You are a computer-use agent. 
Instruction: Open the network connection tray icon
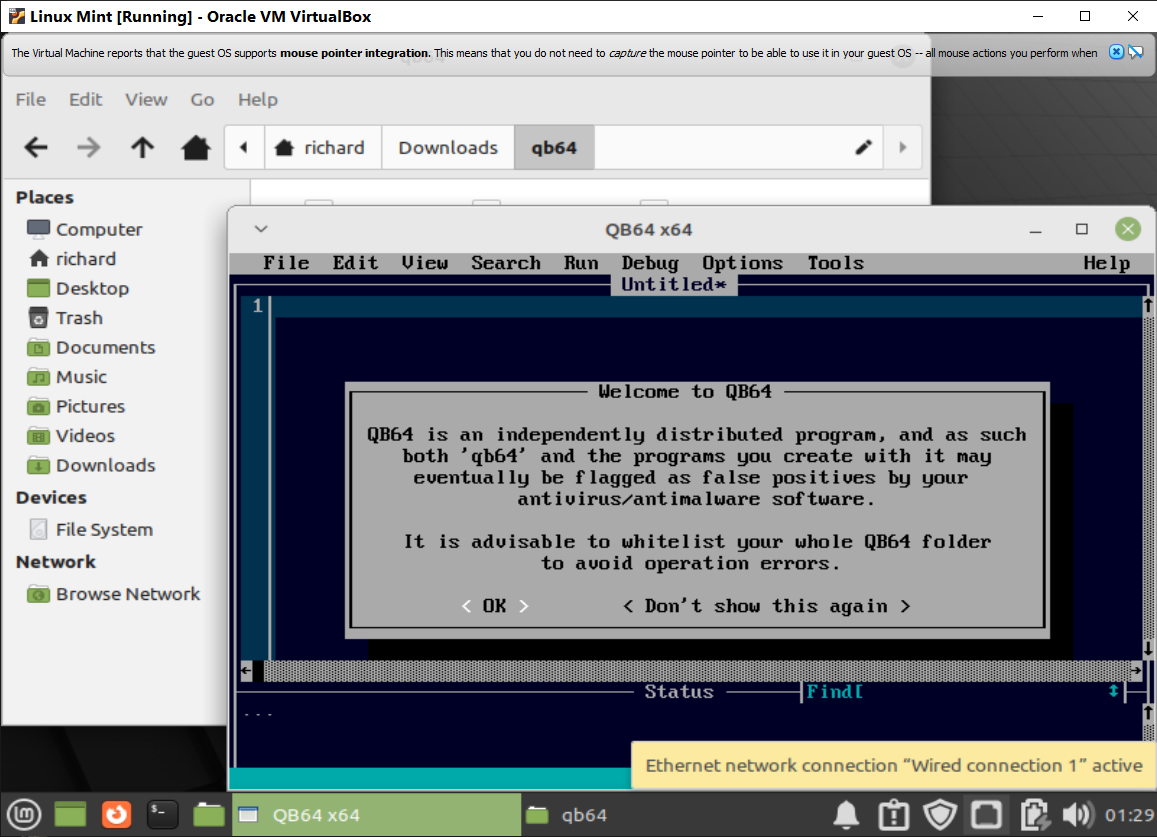pyautogui.click(x=986, y=815)
